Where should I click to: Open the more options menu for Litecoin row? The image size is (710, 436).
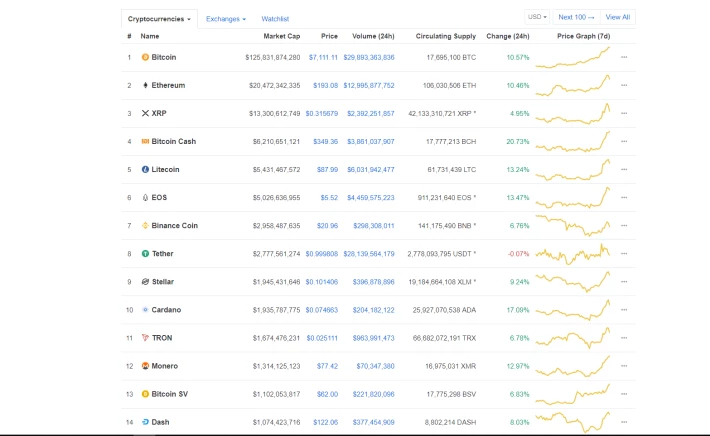click(624, 169)
